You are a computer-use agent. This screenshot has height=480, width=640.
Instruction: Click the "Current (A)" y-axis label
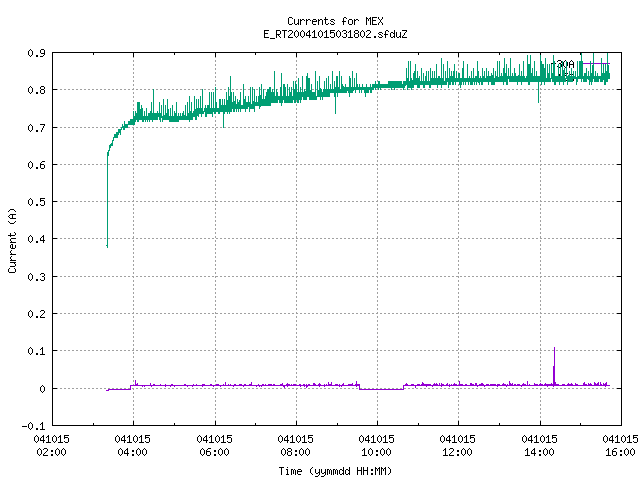pos(12,240)
